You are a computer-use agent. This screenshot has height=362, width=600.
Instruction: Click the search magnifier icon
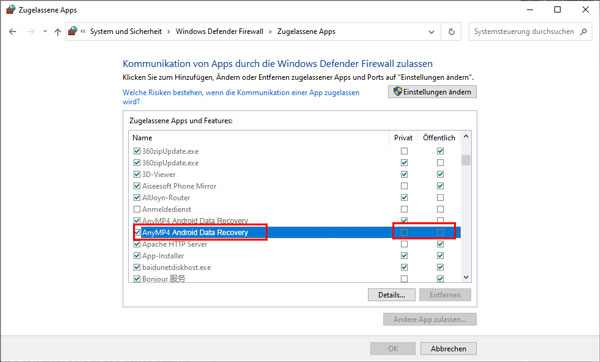[x=583, y=31]
